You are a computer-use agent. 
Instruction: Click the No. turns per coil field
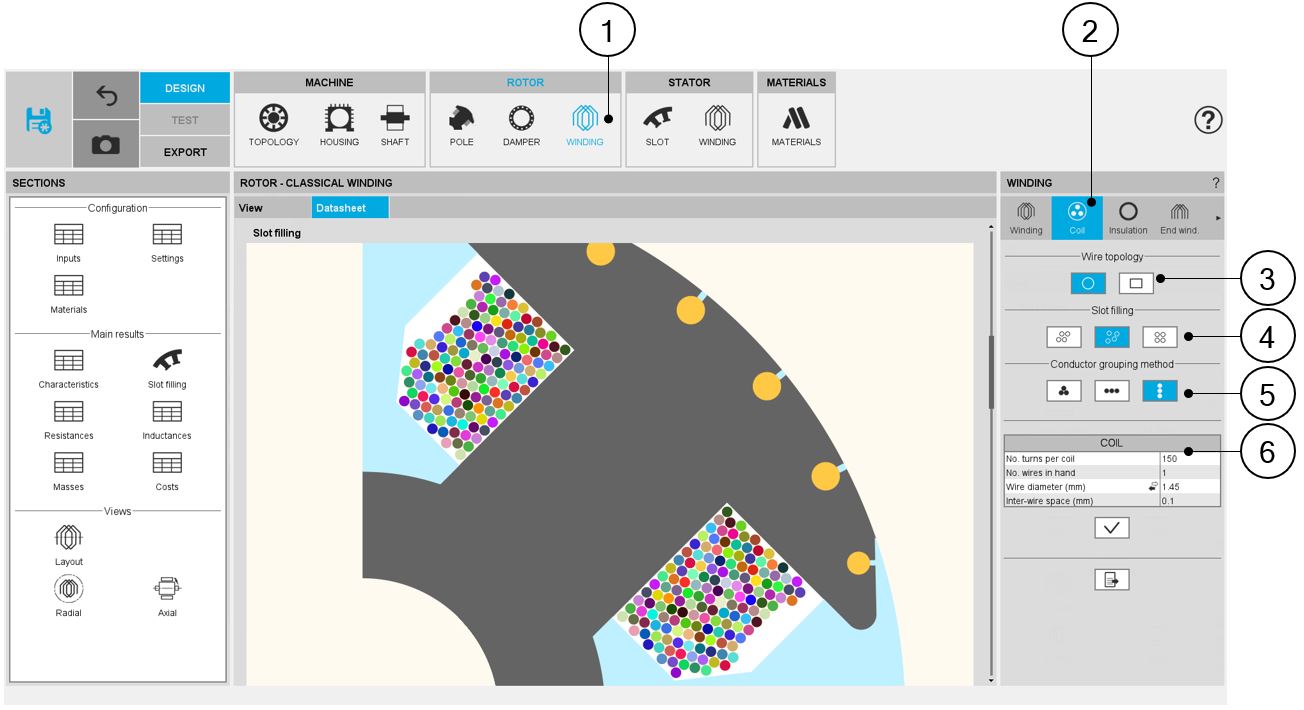point(1189,459)
